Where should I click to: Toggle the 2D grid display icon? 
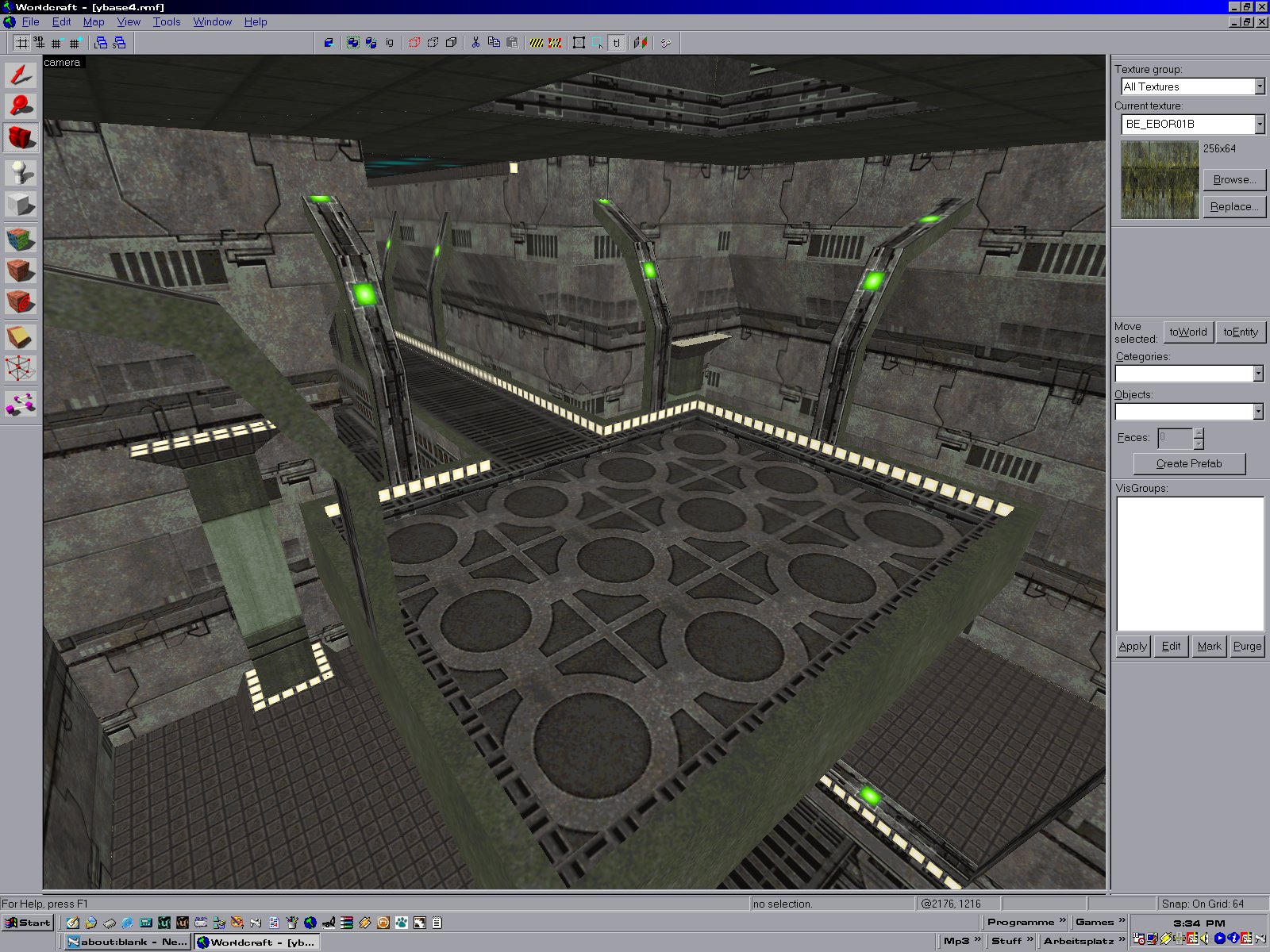pos(21,43)
